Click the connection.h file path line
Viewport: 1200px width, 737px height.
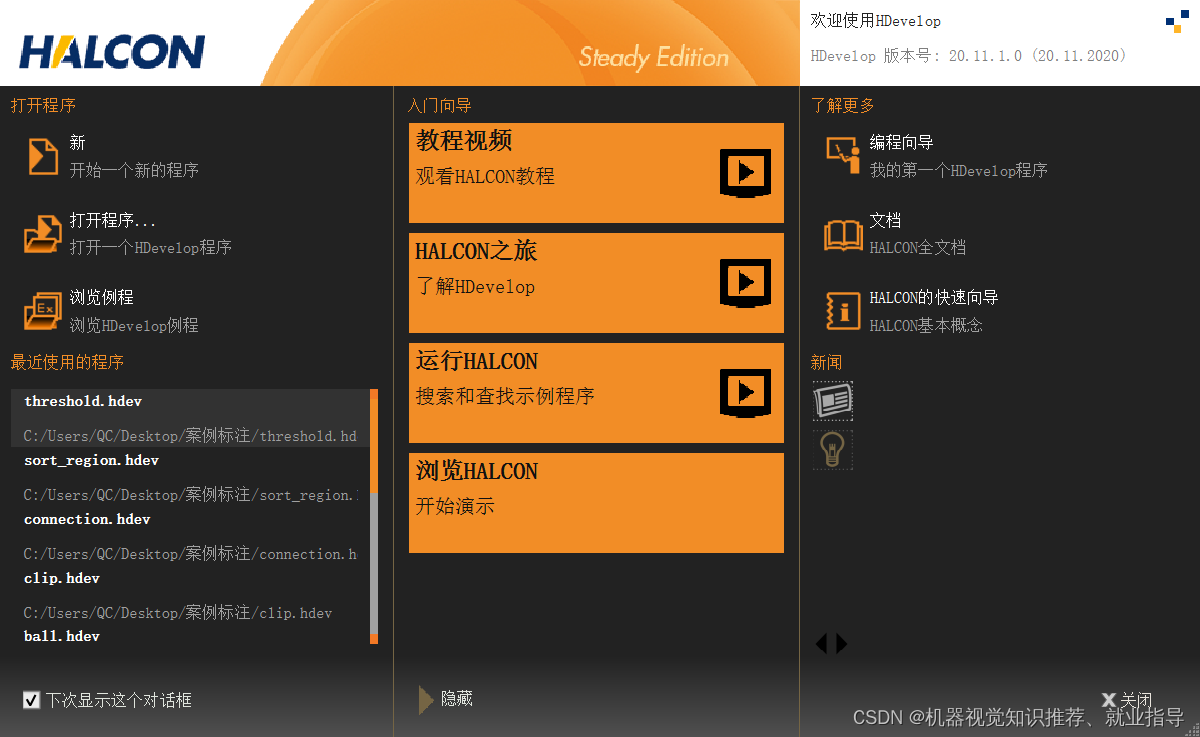190,554
